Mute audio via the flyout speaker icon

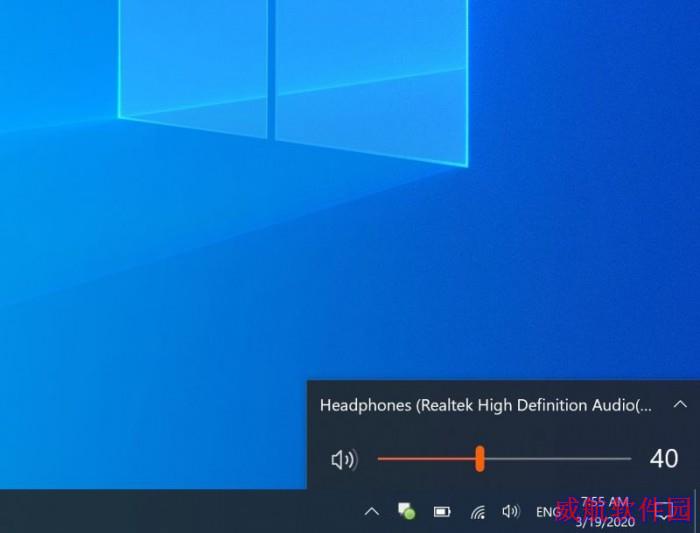click(344, 459)
